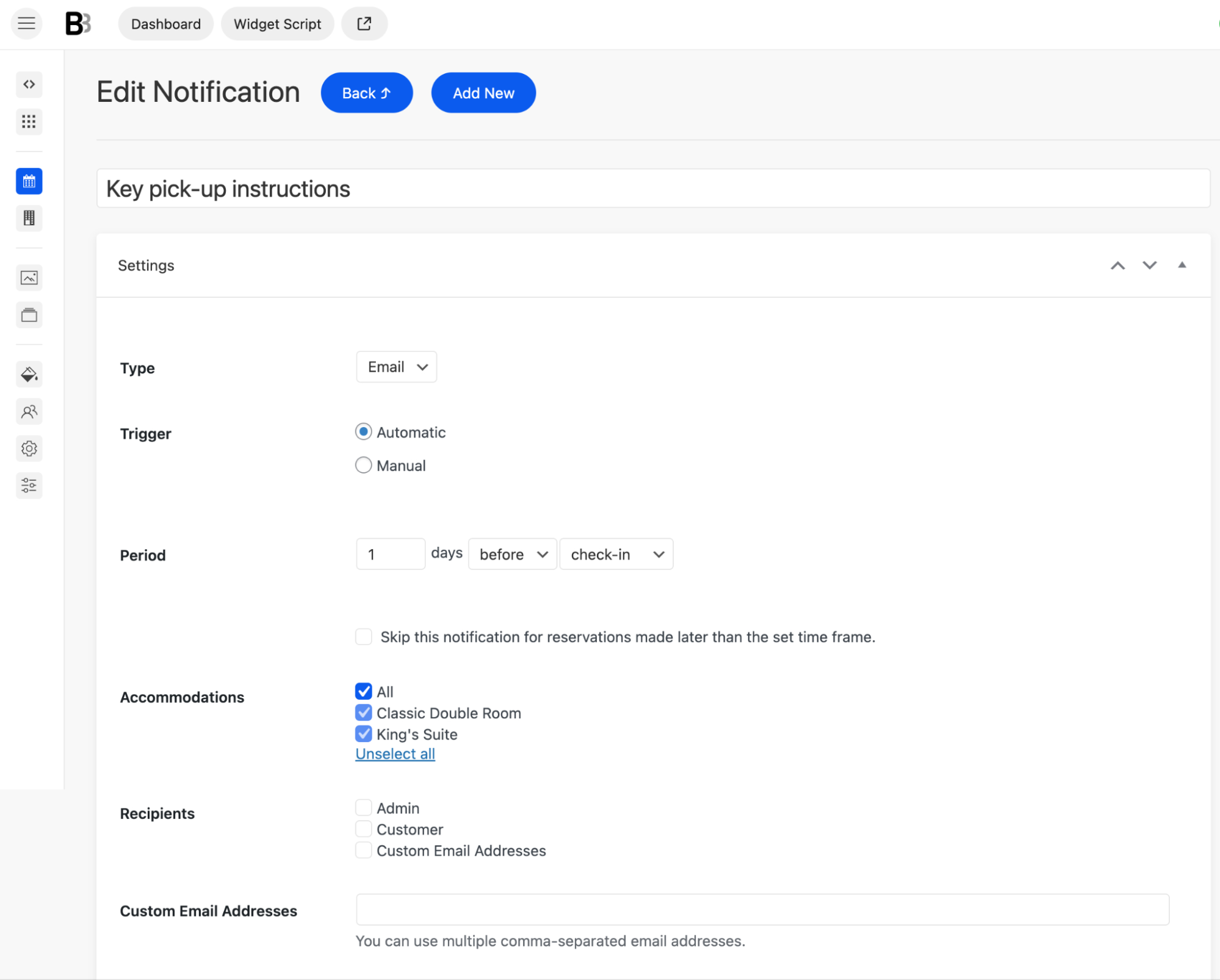
Task: Open the apps grid sidebar icon
Action: 29,121
